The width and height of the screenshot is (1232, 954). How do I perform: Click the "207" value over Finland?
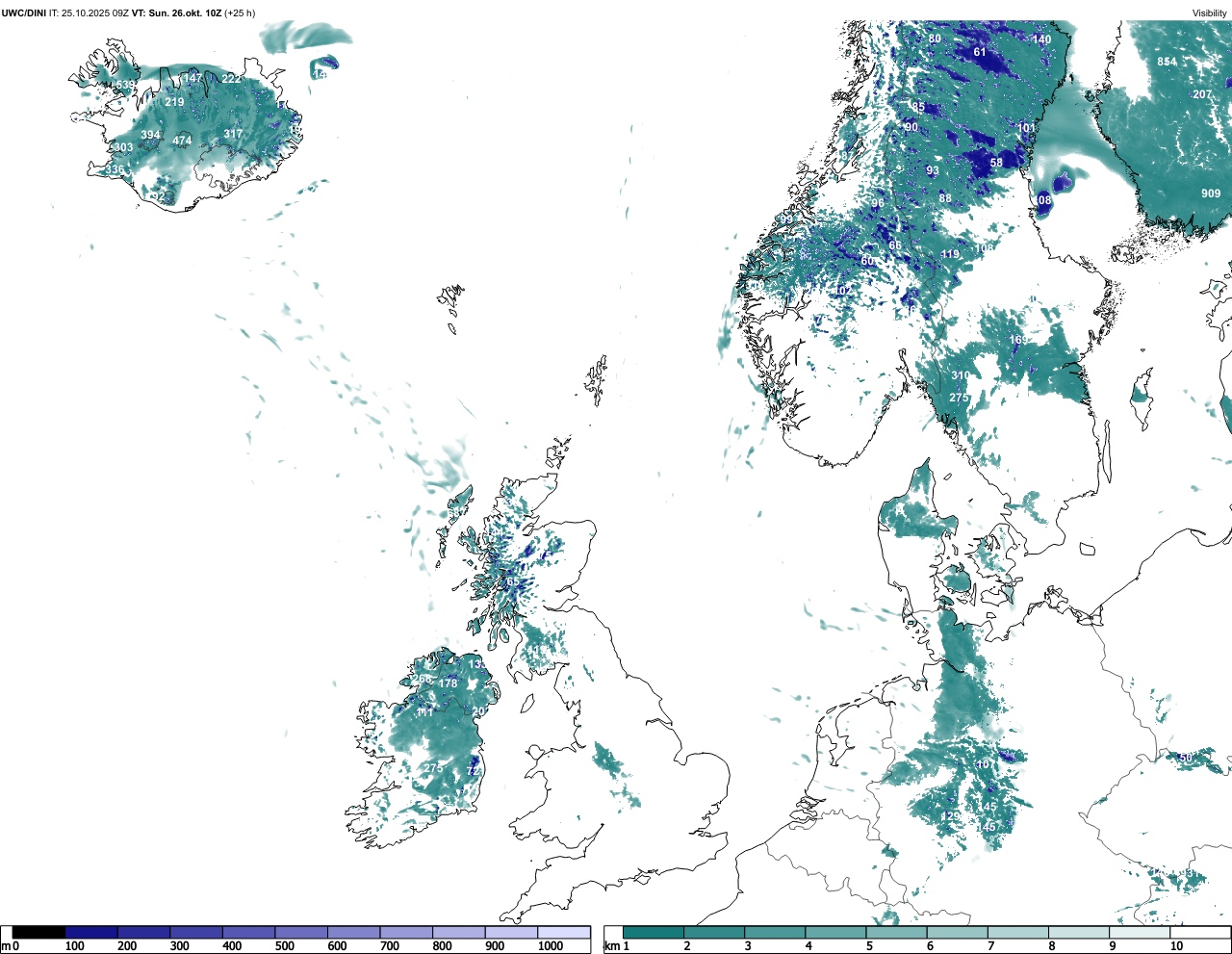[1202, 94]
